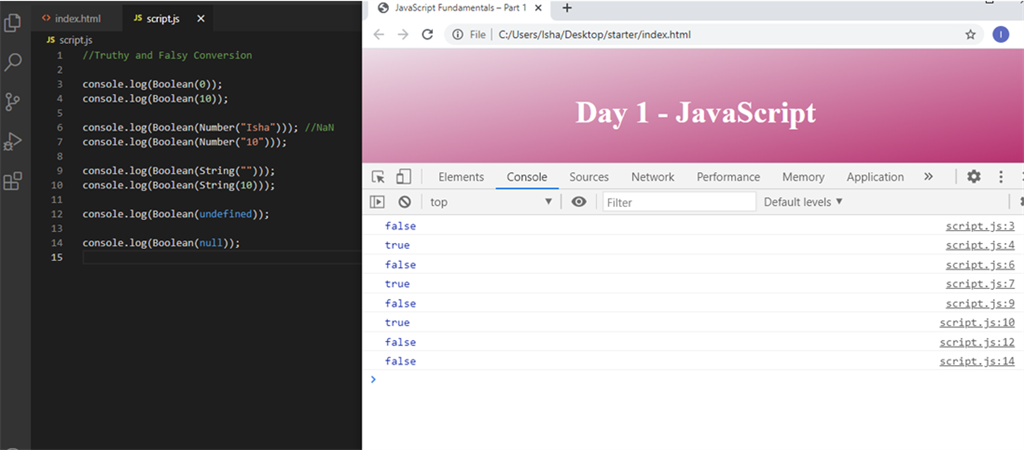Image resolution: width=1024 pixels, height=450 pixels.
Task: Open the script.js:3 source link
Action: (980, 227)
